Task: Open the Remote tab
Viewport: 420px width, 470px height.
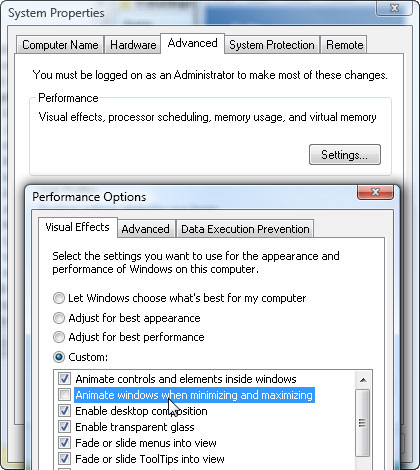Action: click(344, 45)
